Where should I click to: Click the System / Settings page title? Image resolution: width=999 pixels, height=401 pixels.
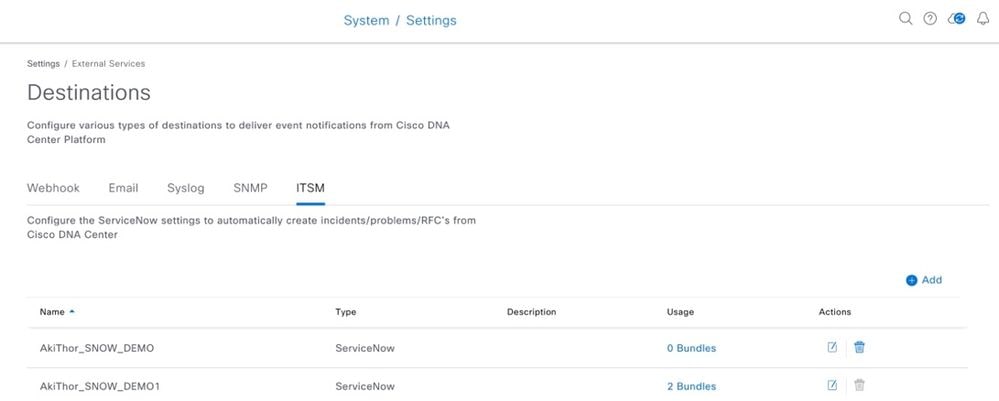[x=400, y=20]
